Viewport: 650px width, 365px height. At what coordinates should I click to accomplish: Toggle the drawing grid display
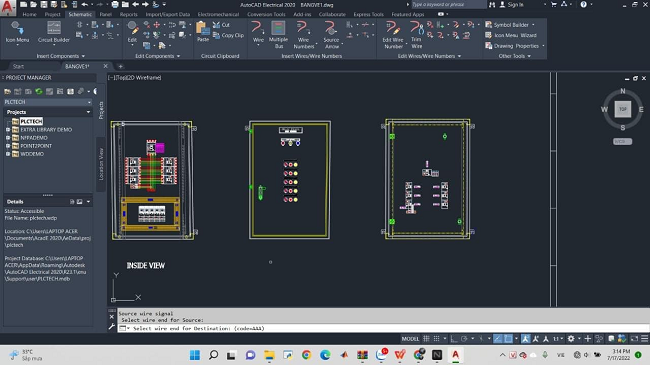click(426, 339)
